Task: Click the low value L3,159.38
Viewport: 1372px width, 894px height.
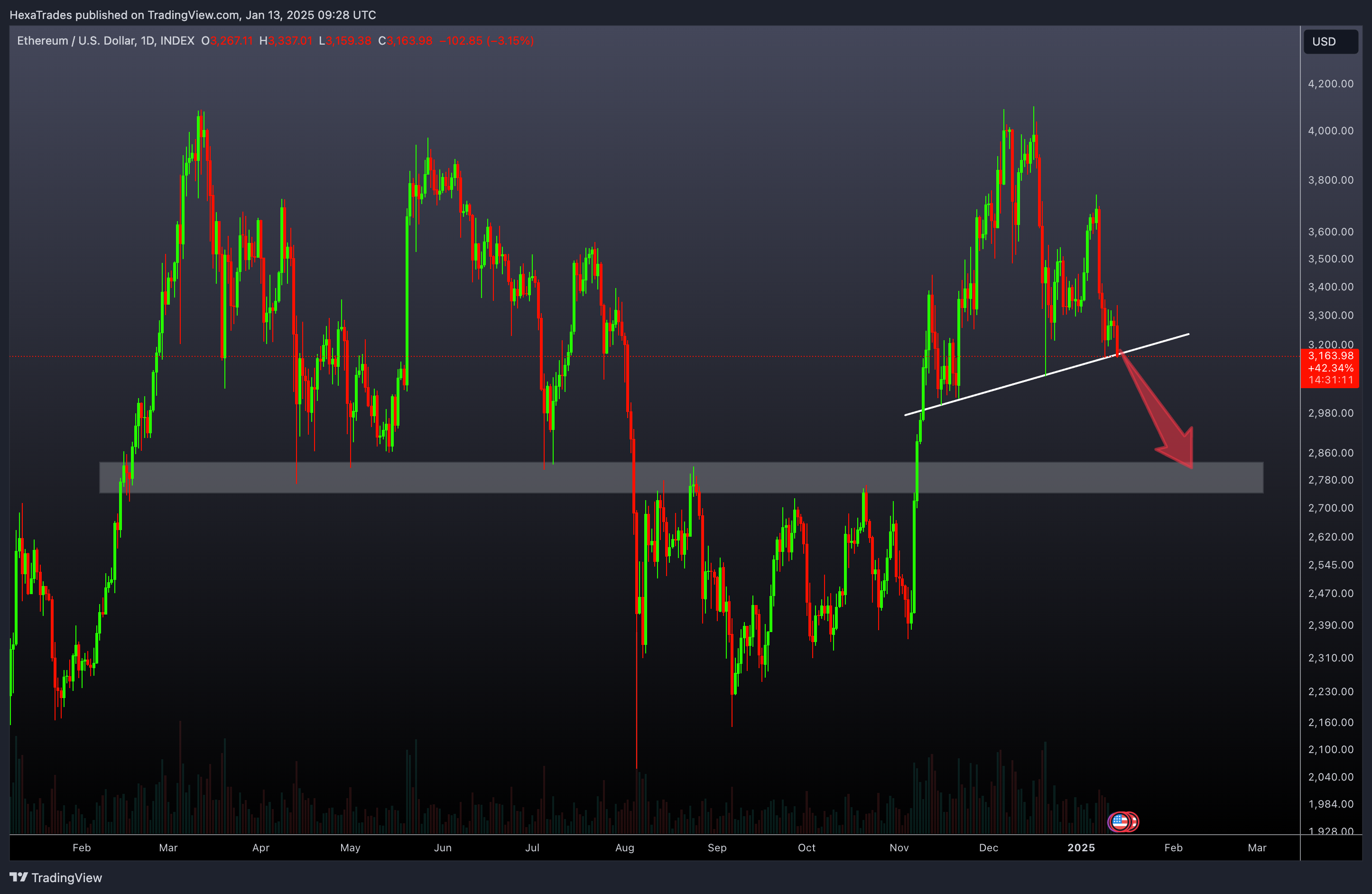Action: click(345, 41)
